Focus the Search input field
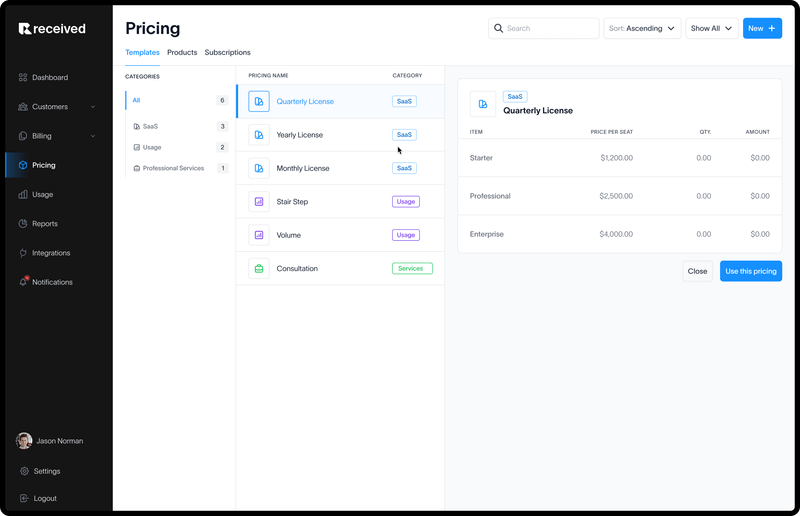800x516 pixels. 550,29
